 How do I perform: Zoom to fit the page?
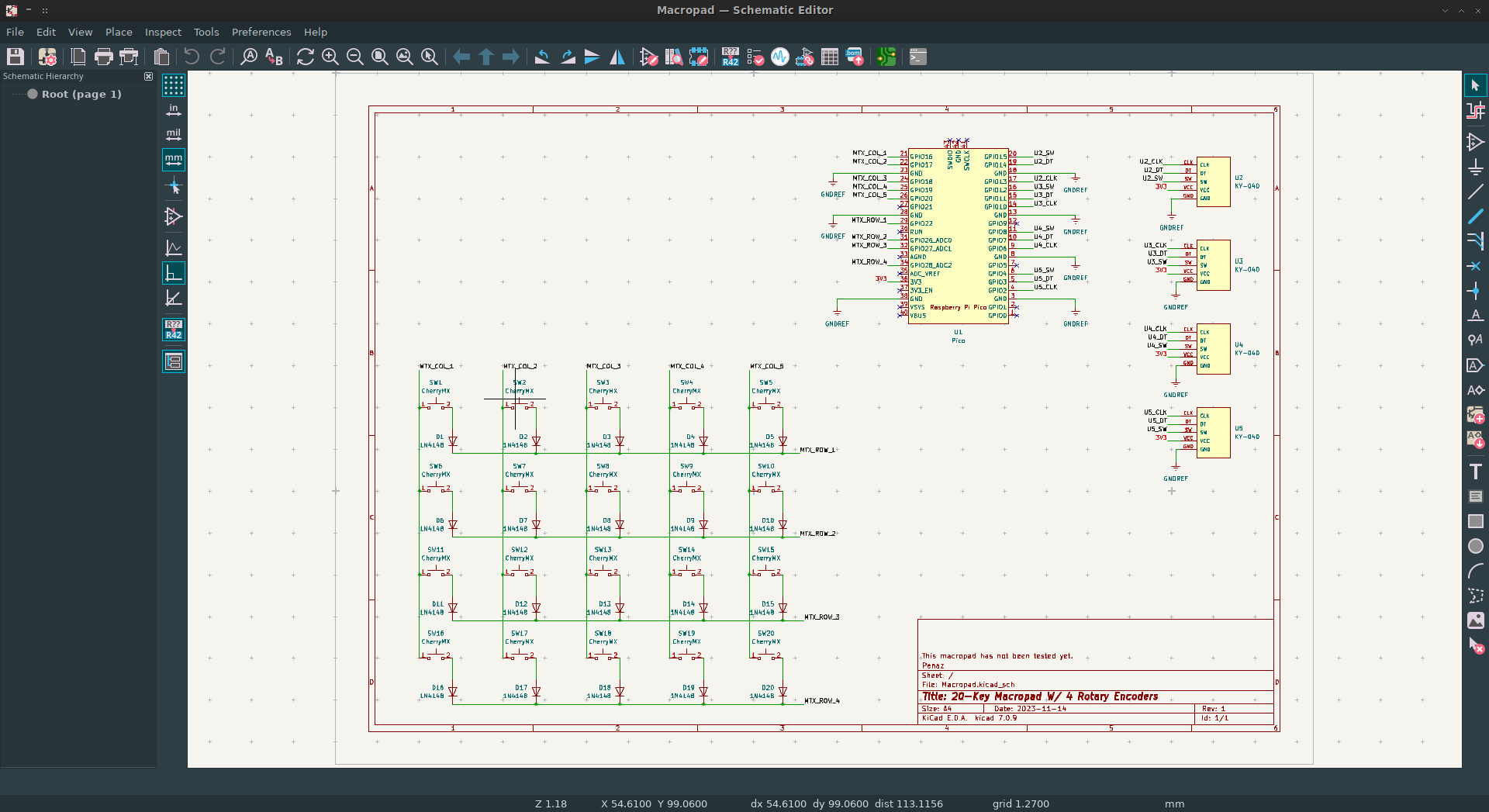[x=380, y=57]
